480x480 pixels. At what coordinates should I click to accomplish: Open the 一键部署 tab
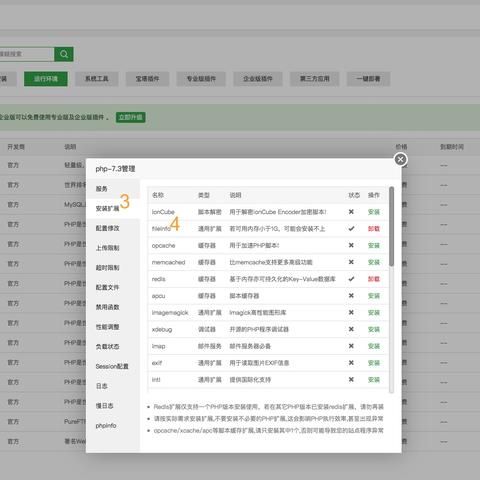(368, 79)
